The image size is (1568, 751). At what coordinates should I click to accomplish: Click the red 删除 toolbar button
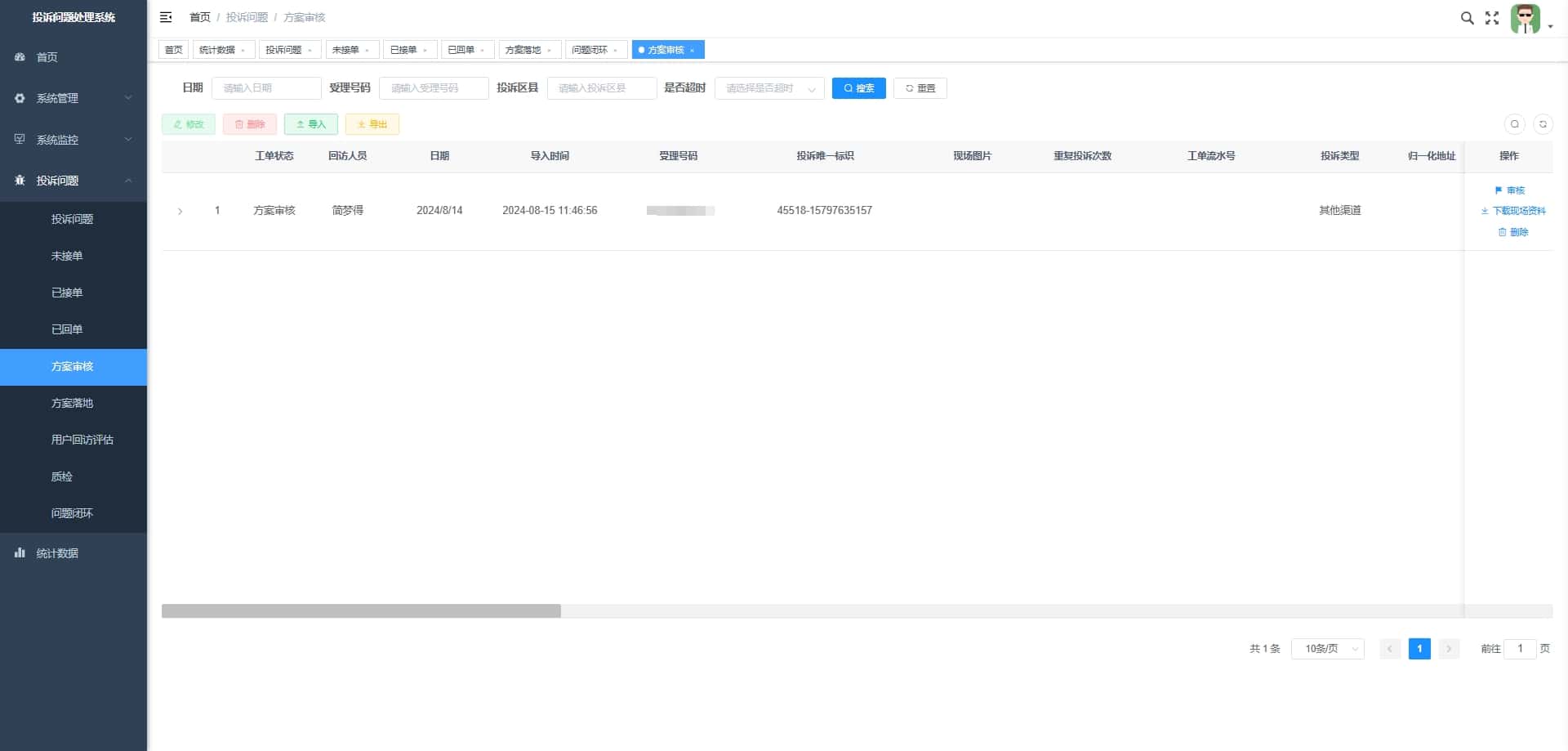click(x=250, y=124)
